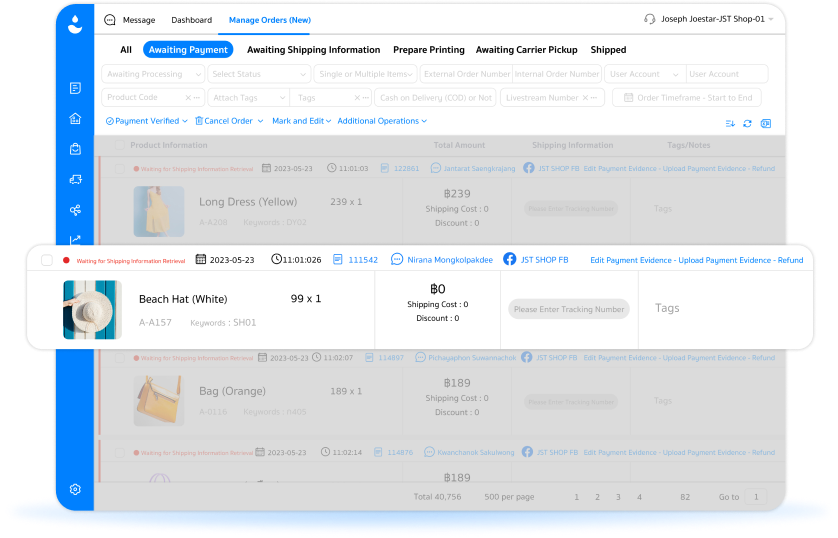Expand the Cancel Order dropdown
Image resolution: width=838 pixels, height=538 pixels.
coord(229,121)
